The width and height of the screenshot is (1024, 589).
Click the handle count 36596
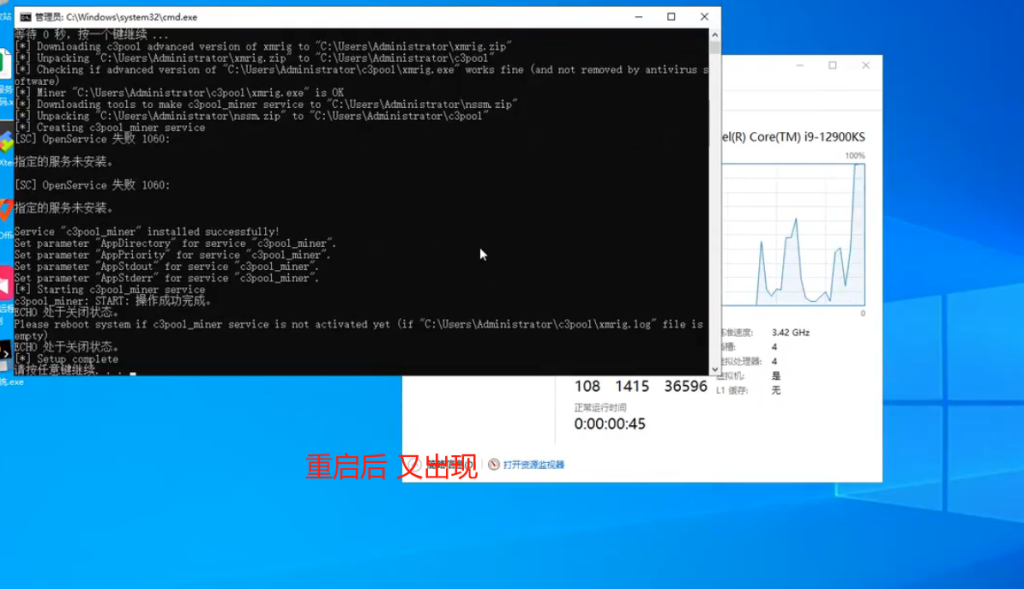point(686,387)
